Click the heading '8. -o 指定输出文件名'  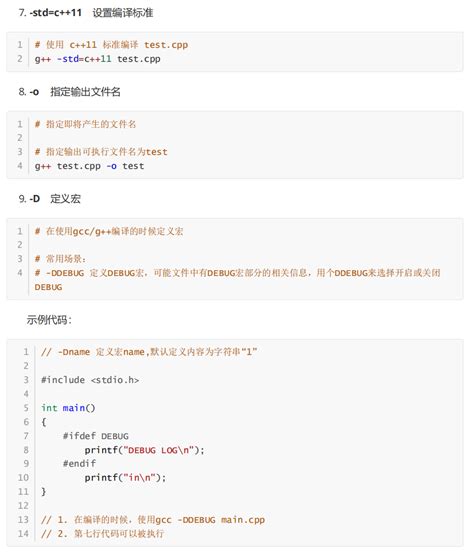pyautogui.click(x=70, y=92)
